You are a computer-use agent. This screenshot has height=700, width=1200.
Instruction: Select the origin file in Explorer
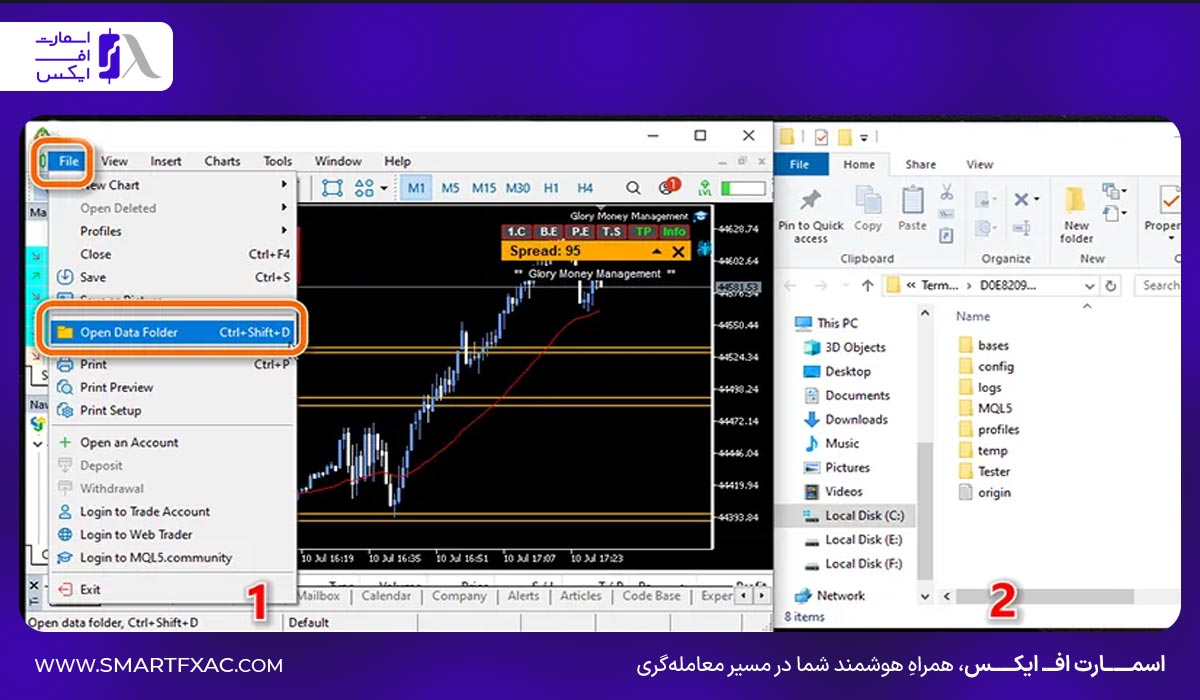coord(985,492)
